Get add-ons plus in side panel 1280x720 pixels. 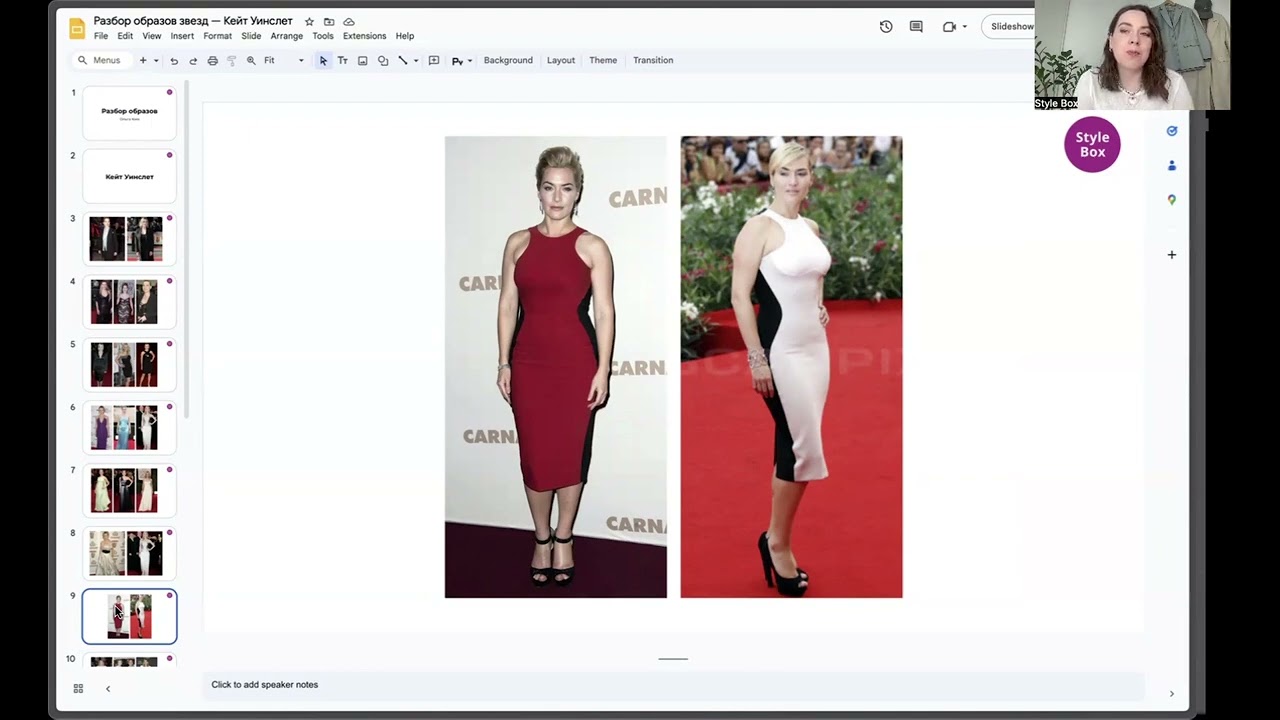(1171, 255)
